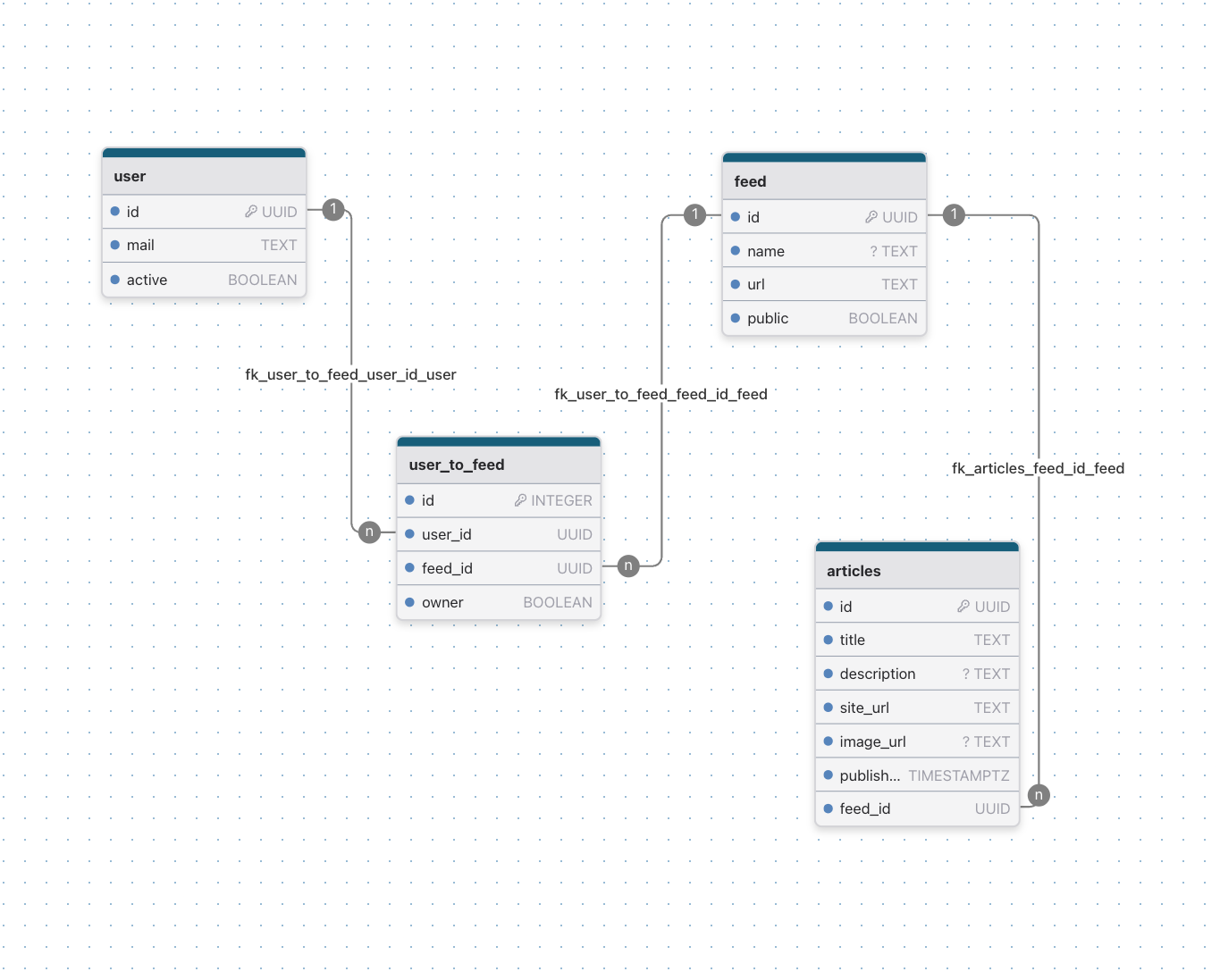Click the fk_user_to_feed_feed_id_feed relationship label
The image size is (1220, 980).
point(660,394)
